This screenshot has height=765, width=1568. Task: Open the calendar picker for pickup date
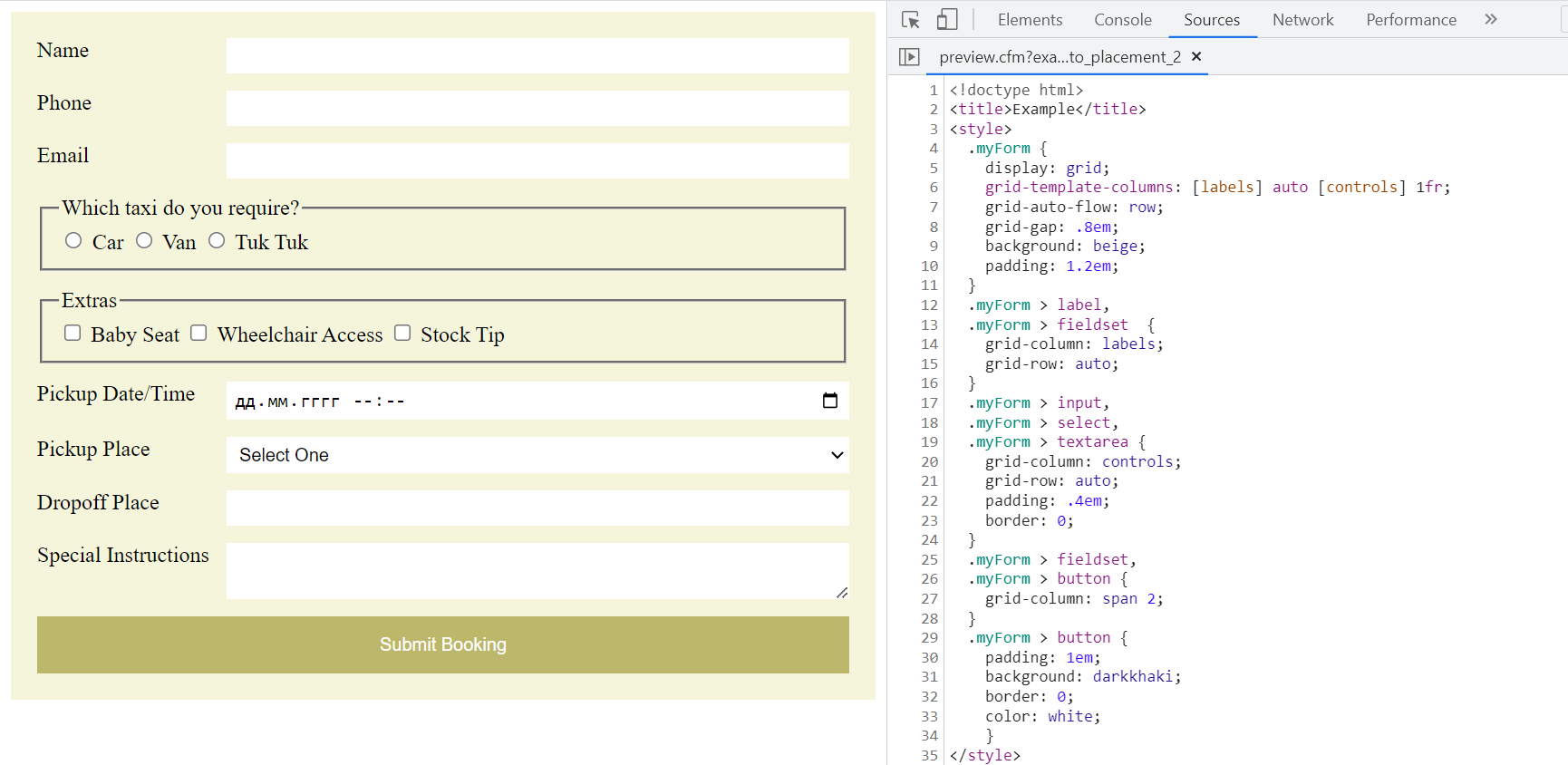pyautogui.click(x=829, y=401)
